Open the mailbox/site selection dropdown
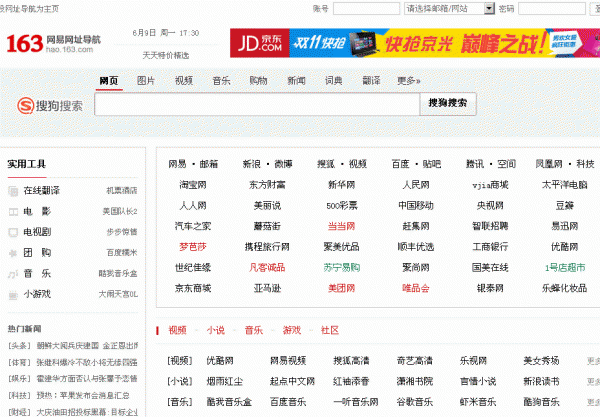600x417 pixels. point(450,8)
